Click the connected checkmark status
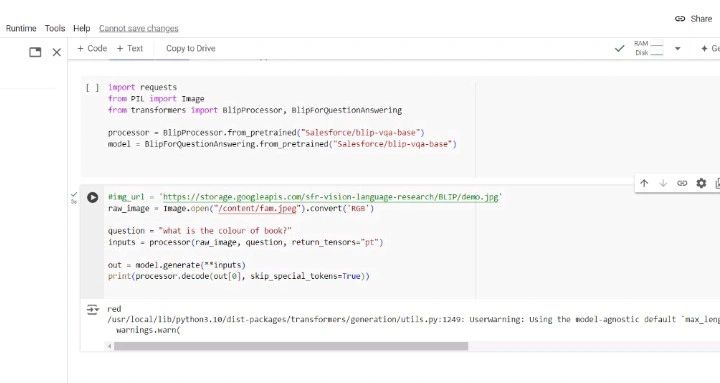 (619, 48)
